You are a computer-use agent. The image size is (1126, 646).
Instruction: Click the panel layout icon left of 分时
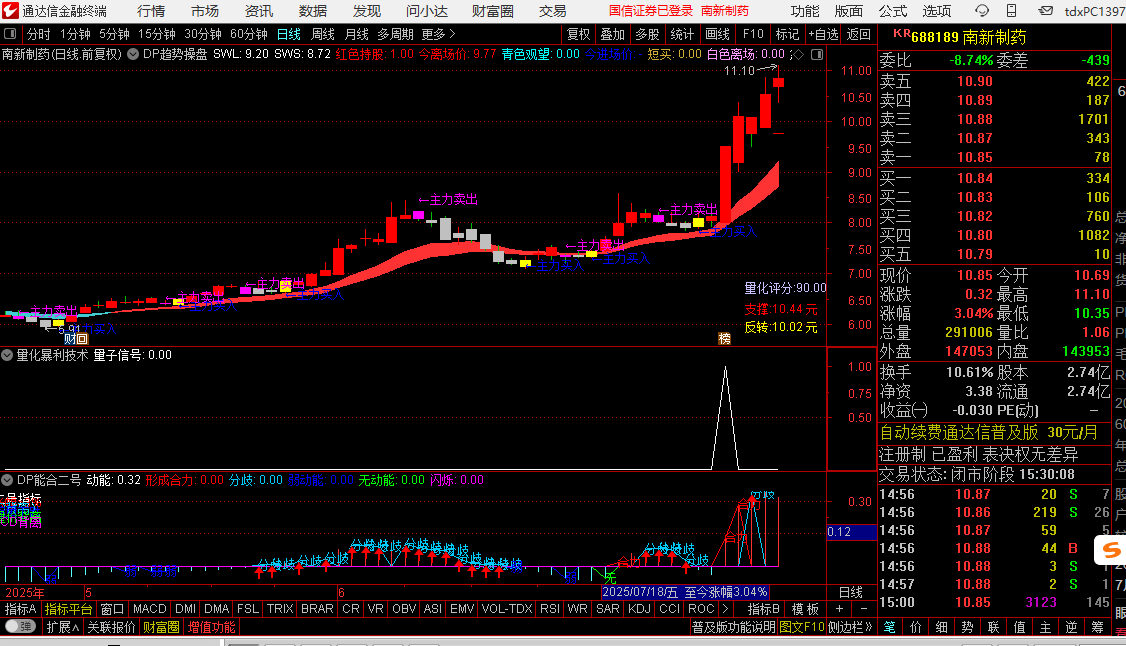click(10, 34)
